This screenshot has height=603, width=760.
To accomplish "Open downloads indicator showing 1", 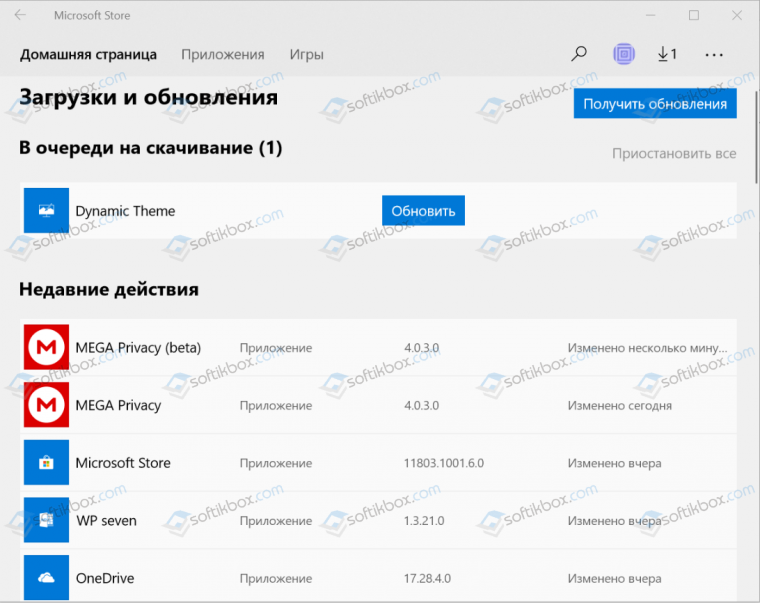I will [x=667, y=54].
